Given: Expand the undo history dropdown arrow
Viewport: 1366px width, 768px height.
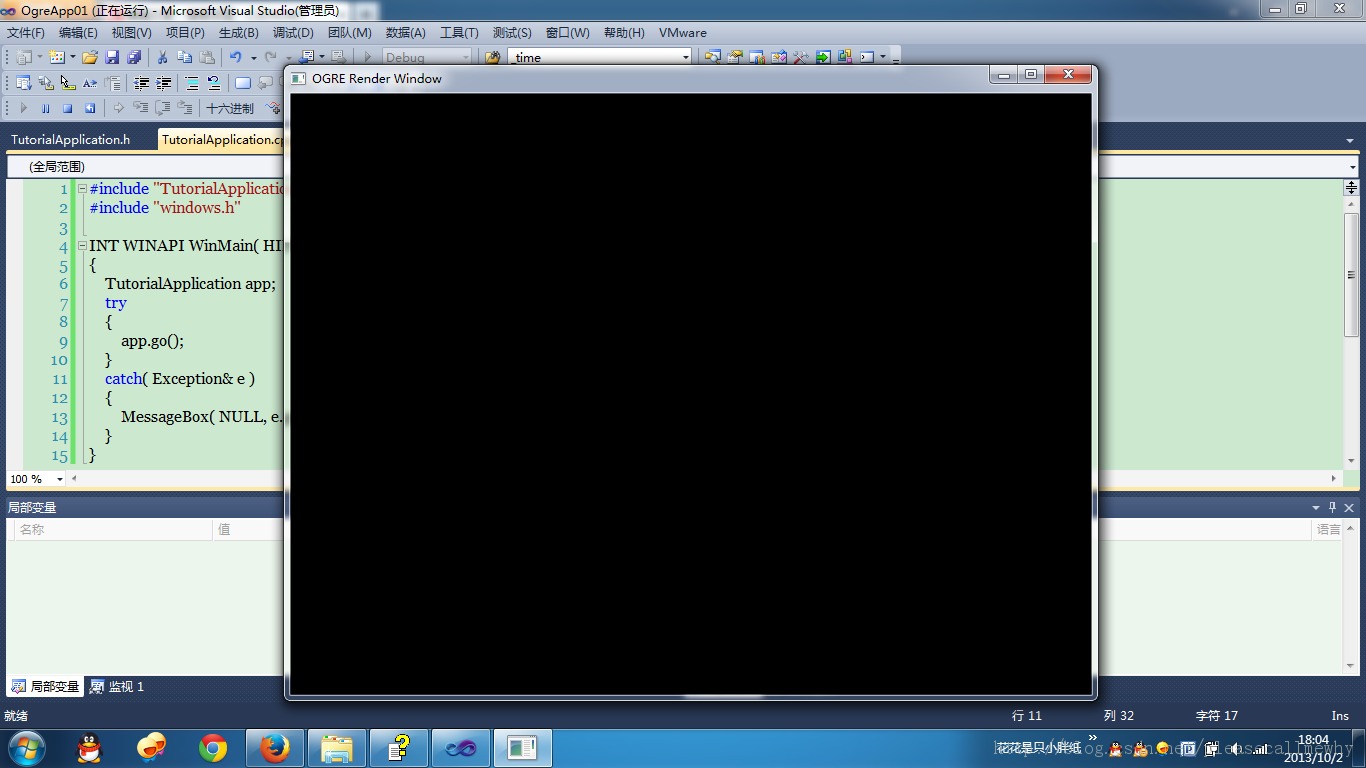Looking at the screenshot, I should point(253,57).
